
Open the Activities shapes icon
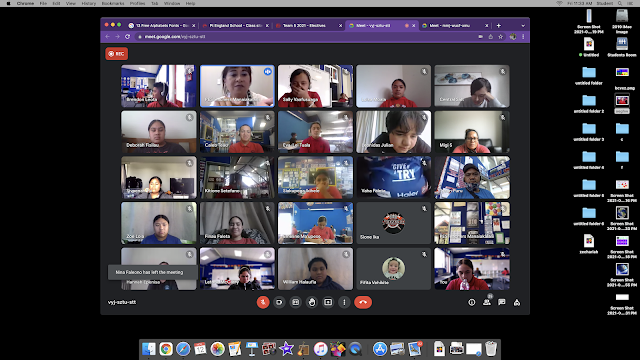tap(517, 302)
